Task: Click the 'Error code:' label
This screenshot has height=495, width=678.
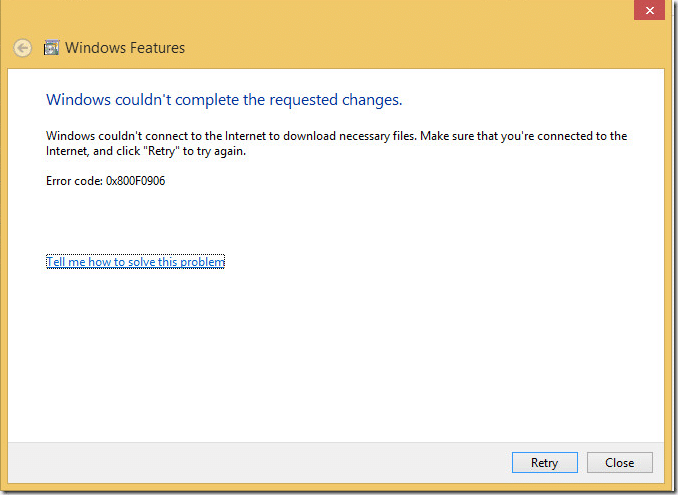Action: point(74,181)
